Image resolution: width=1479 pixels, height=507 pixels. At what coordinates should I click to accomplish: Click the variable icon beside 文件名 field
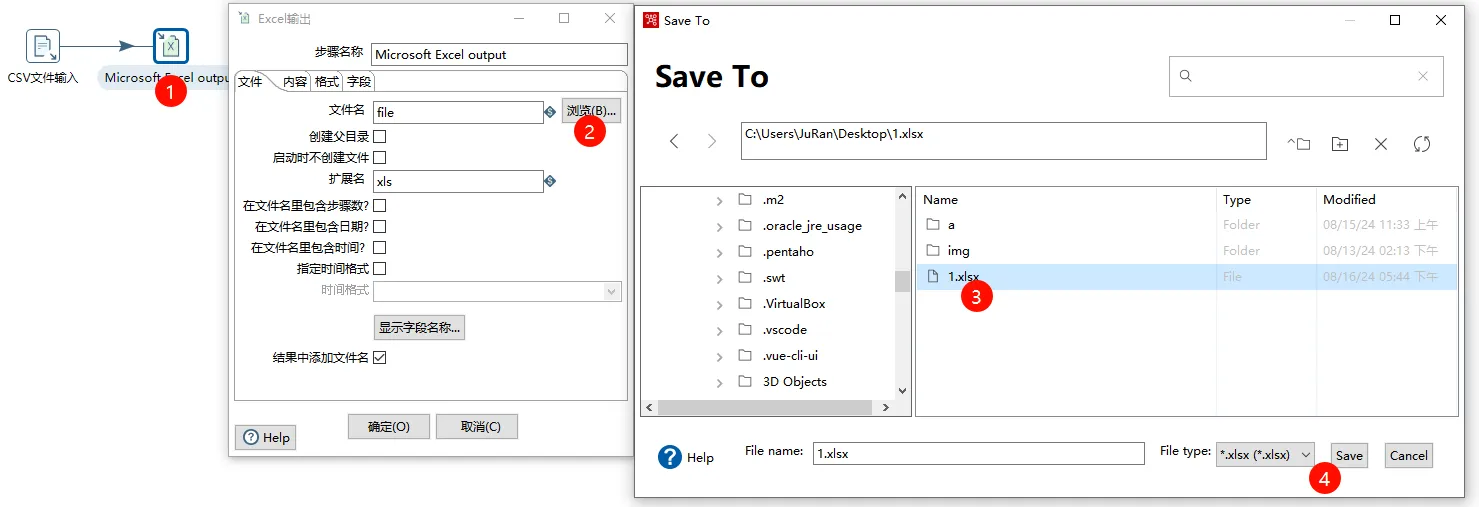pyautogui.click(x=550, y=112)
